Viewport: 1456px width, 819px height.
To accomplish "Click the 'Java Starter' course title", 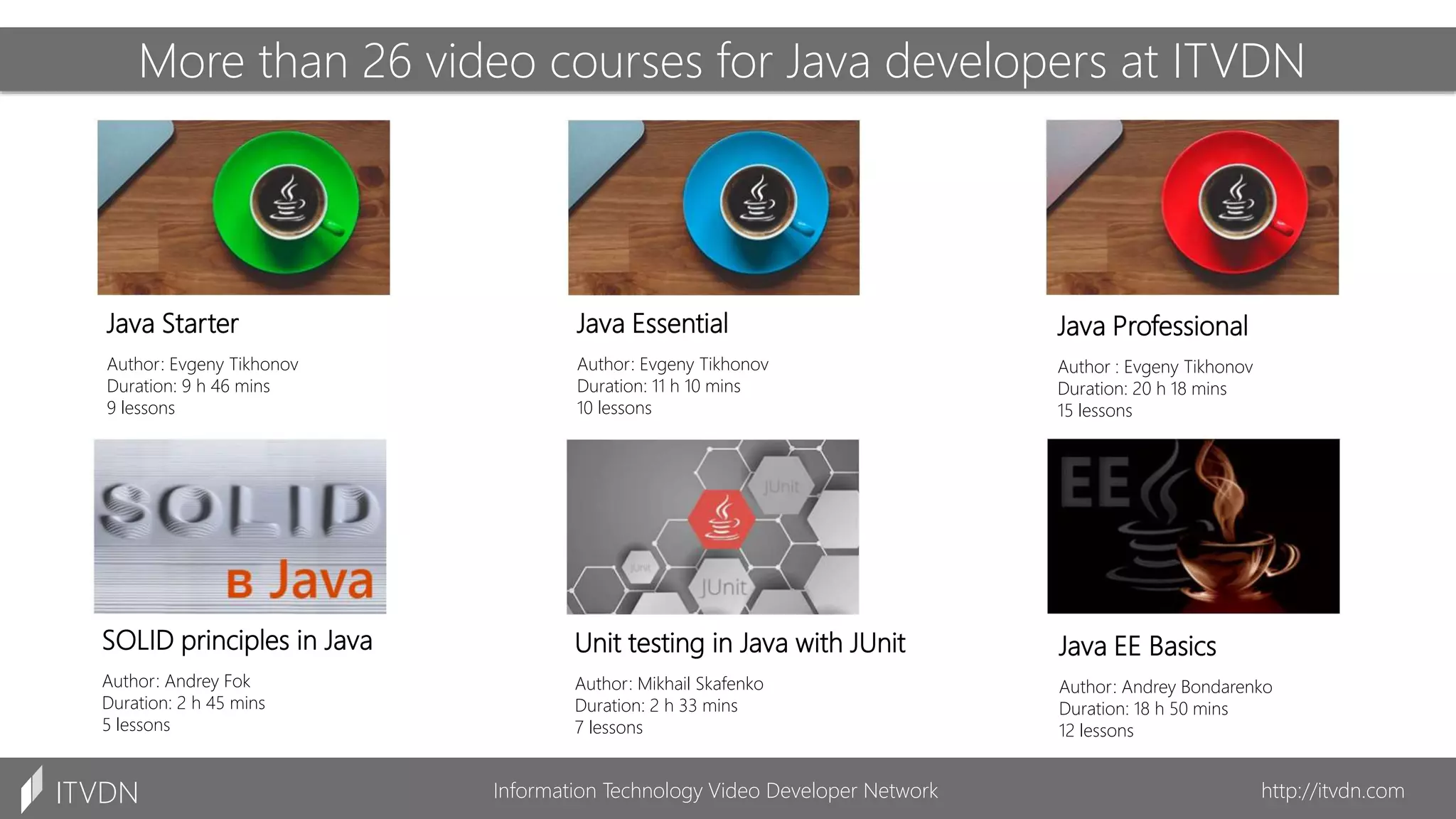I will pyautogui.click(x=173, y=323).
